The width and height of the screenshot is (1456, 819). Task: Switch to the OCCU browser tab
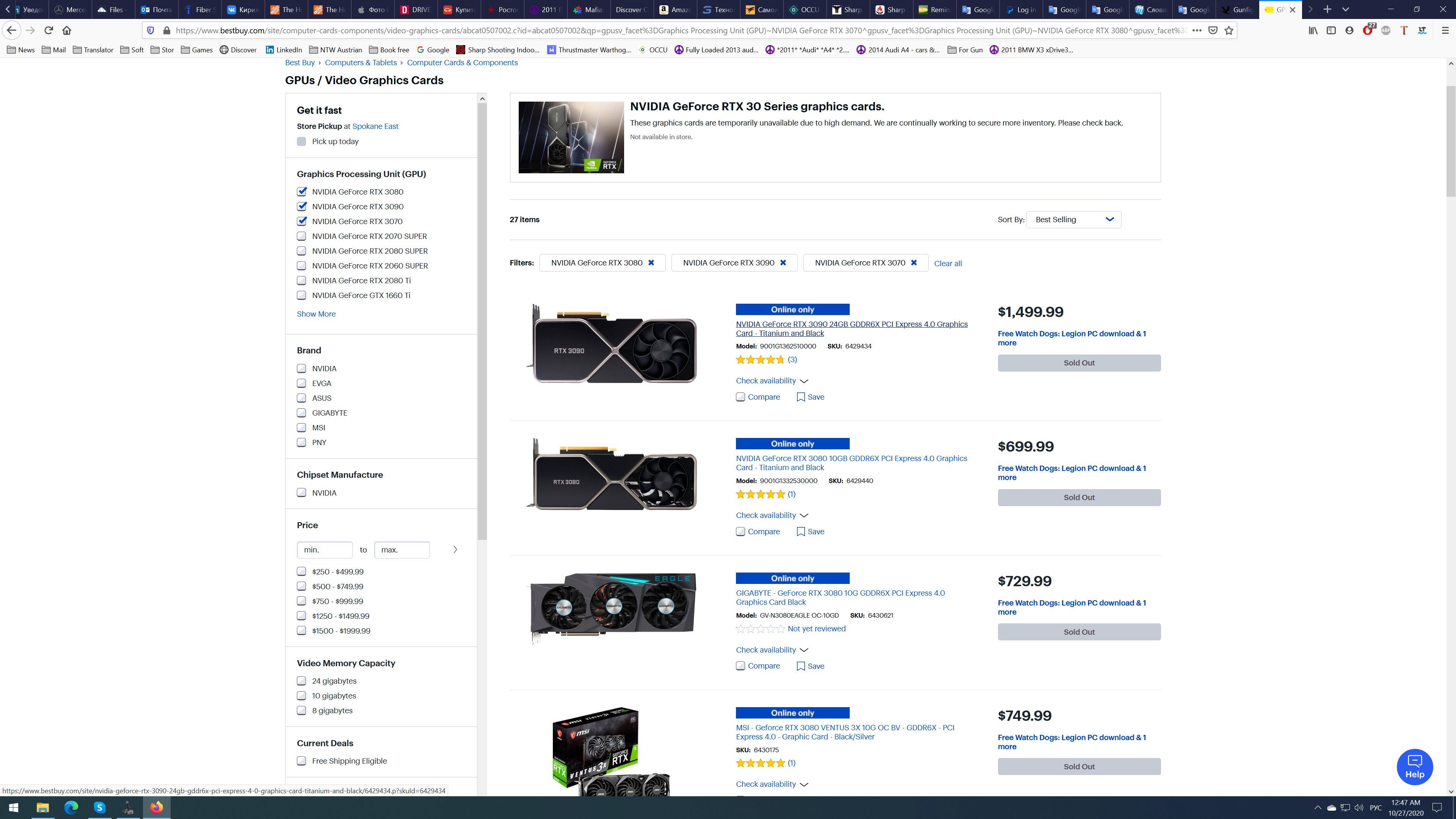coord(804,9)
